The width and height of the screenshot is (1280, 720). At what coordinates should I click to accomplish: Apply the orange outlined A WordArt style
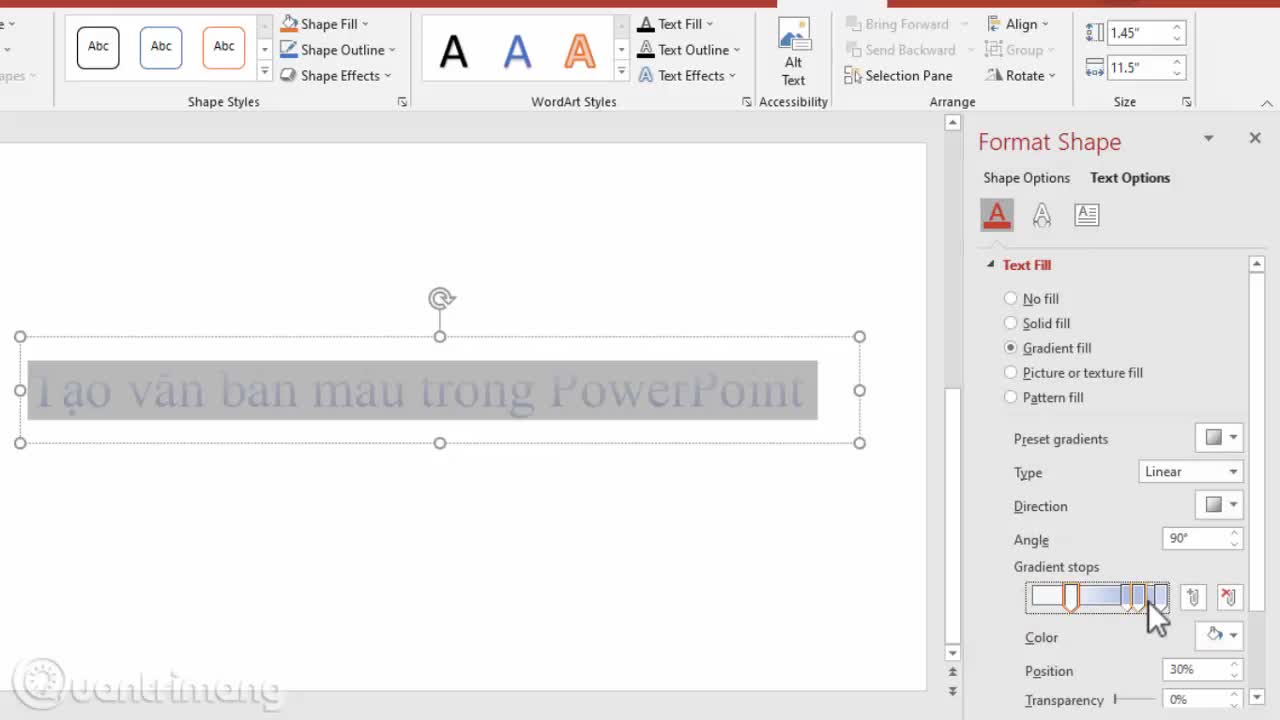pos(580,50)
